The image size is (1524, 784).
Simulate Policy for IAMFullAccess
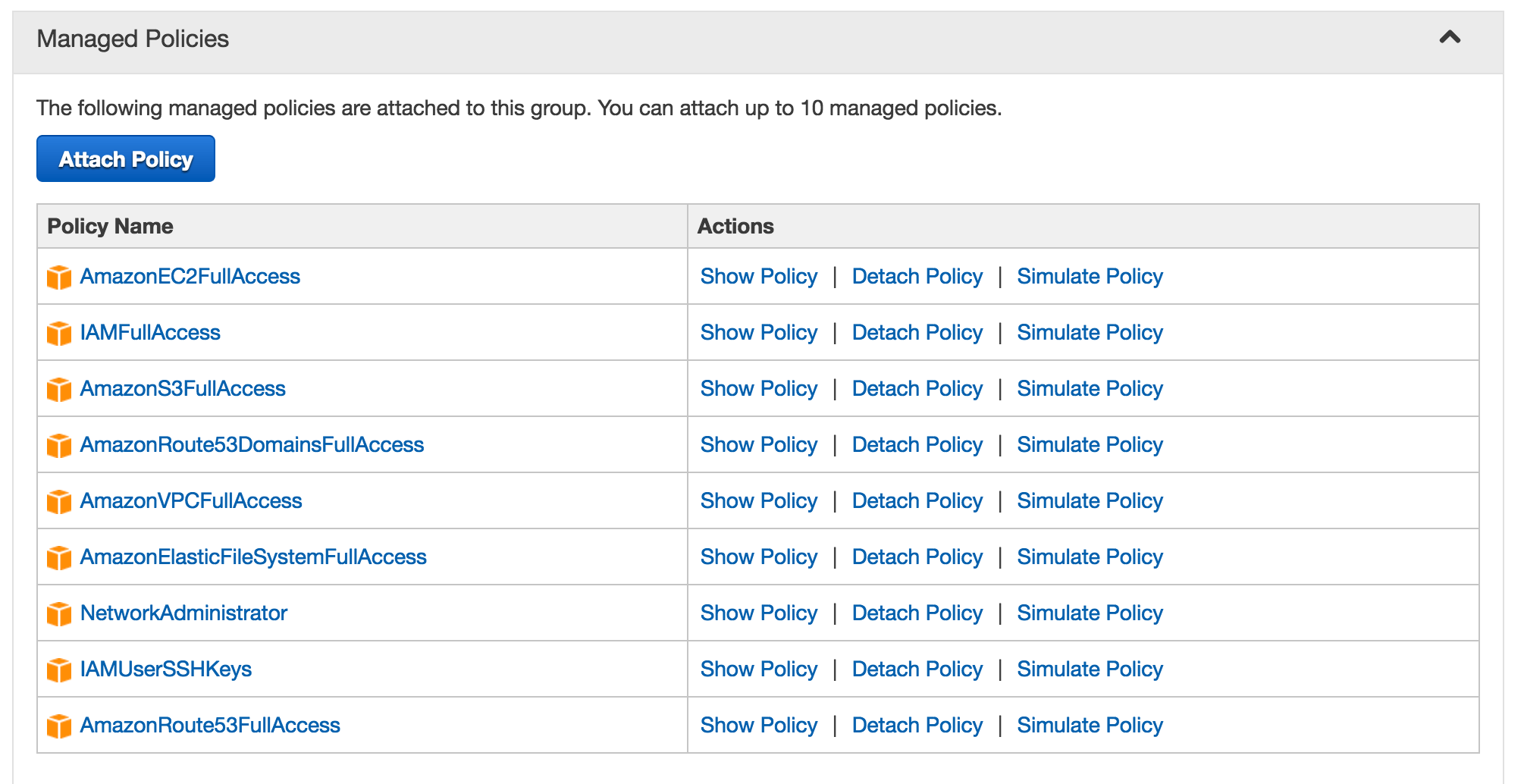(x=1090, y=332)
